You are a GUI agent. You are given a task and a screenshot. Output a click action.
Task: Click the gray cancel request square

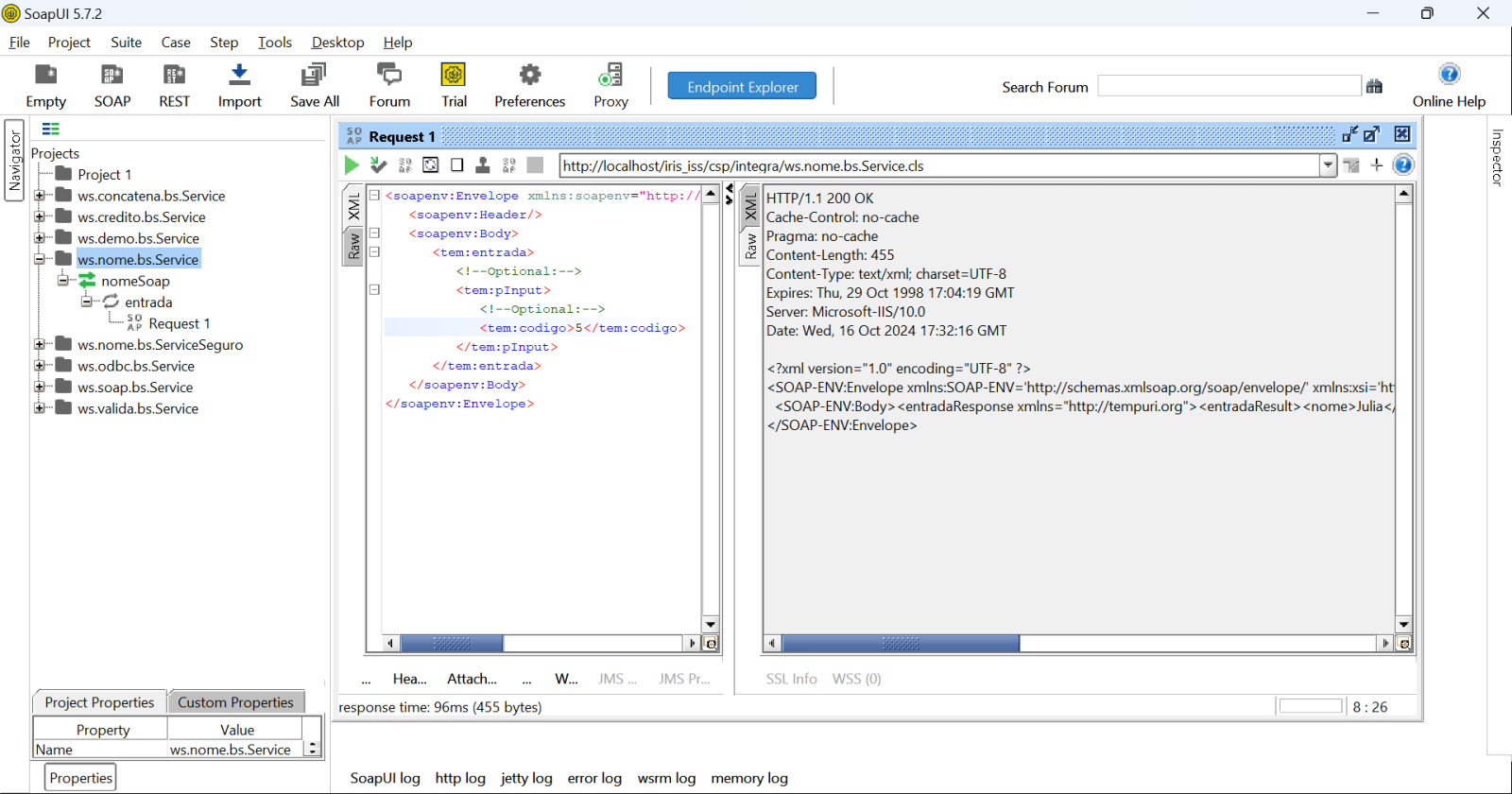pyautogui.click(x=535, y=165)
